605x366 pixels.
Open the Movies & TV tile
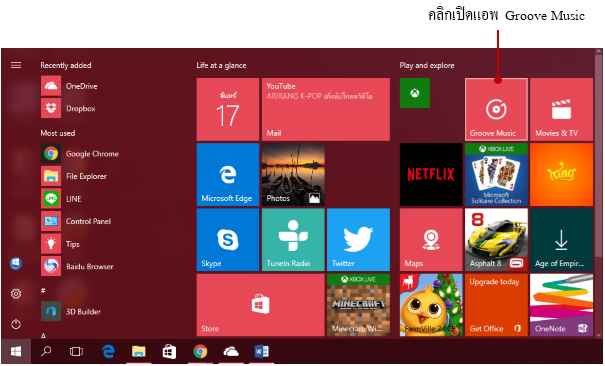561,110
